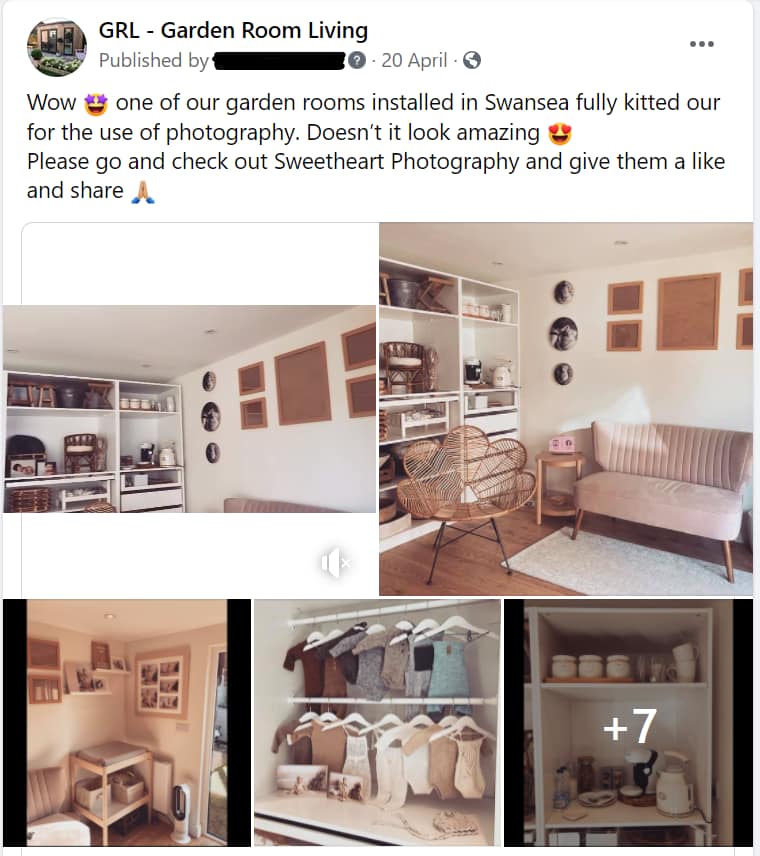Image resolution: width=760 pixels, height=856 pixels.
Task: Click the GRL page profile picture
Action: 57,47
